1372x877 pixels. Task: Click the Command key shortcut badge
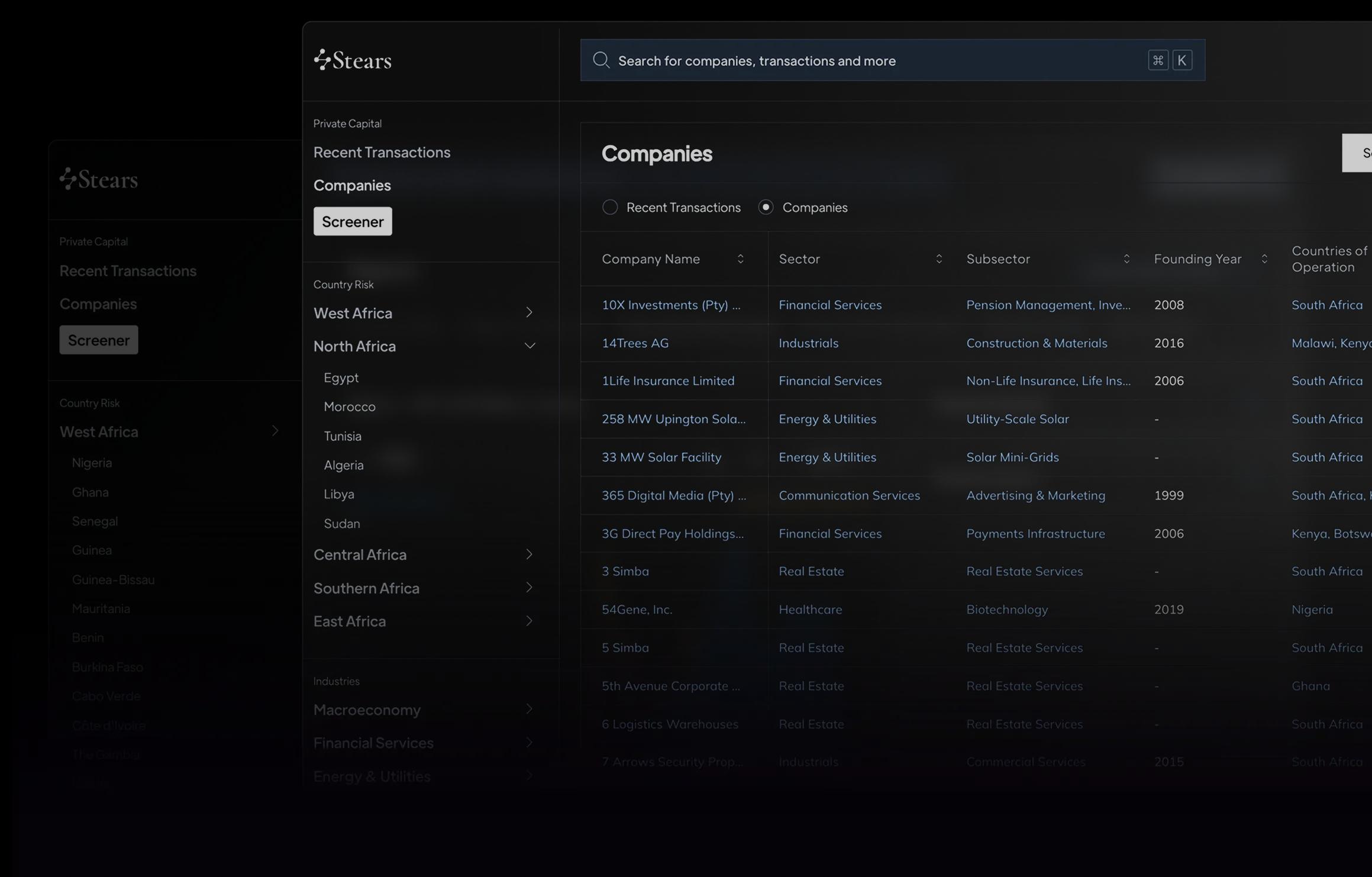pos(1158,60)
